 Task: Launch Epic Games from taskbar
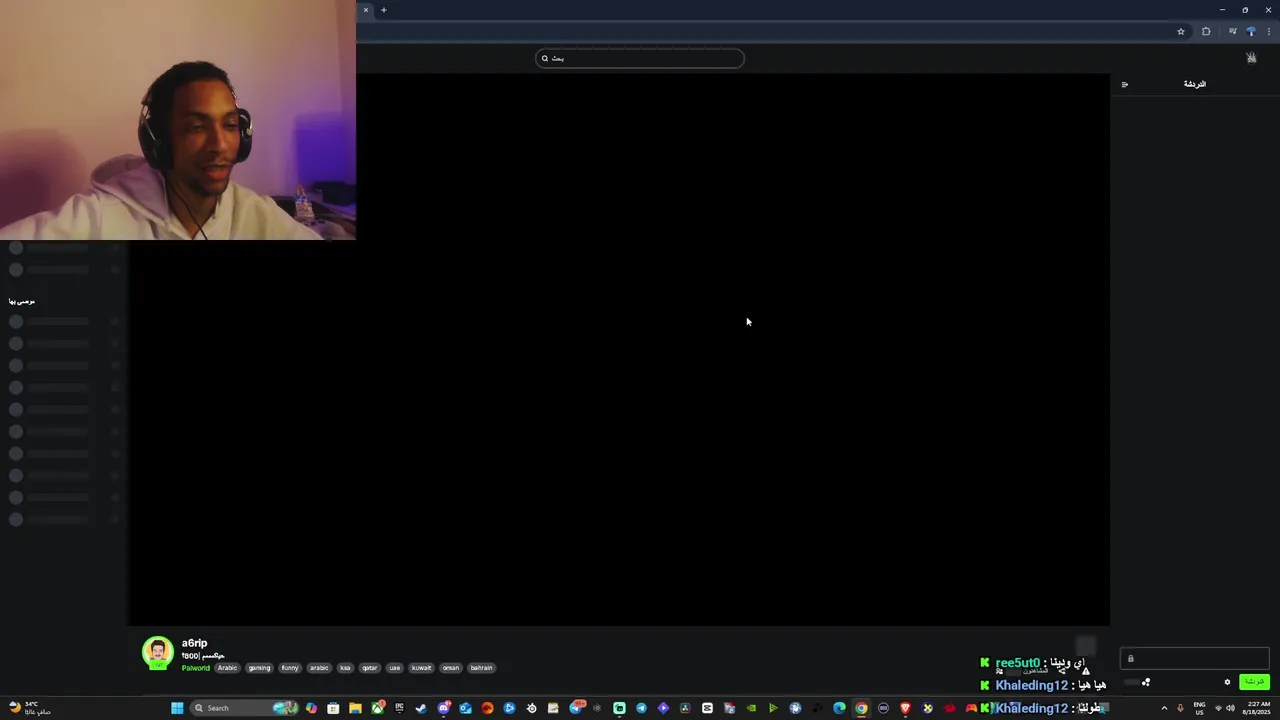pyautogui.click(x=399, y=708)
